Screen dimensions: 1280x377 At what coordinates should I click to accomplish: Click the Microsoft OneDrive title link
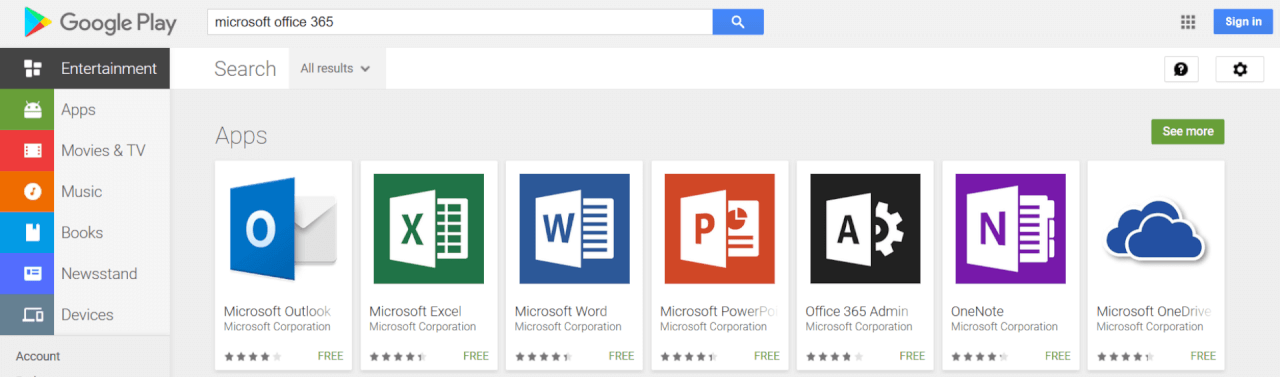1154,311
